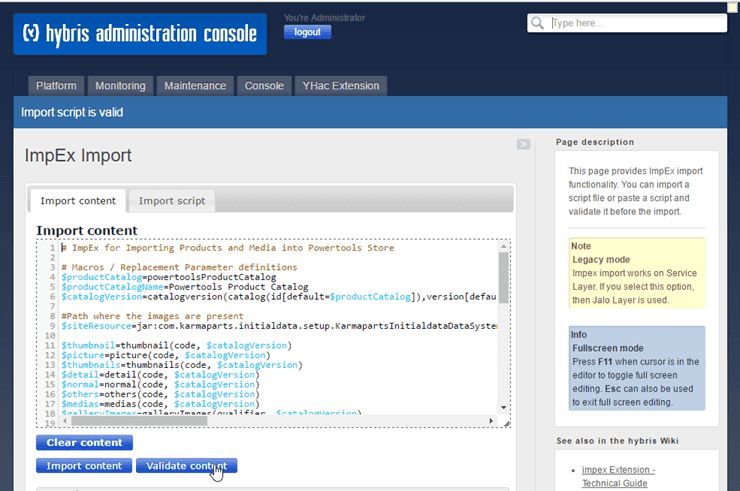
Task: Click the editor scroll up arrow
Action: pyautogui.click(x=504, y=246)
